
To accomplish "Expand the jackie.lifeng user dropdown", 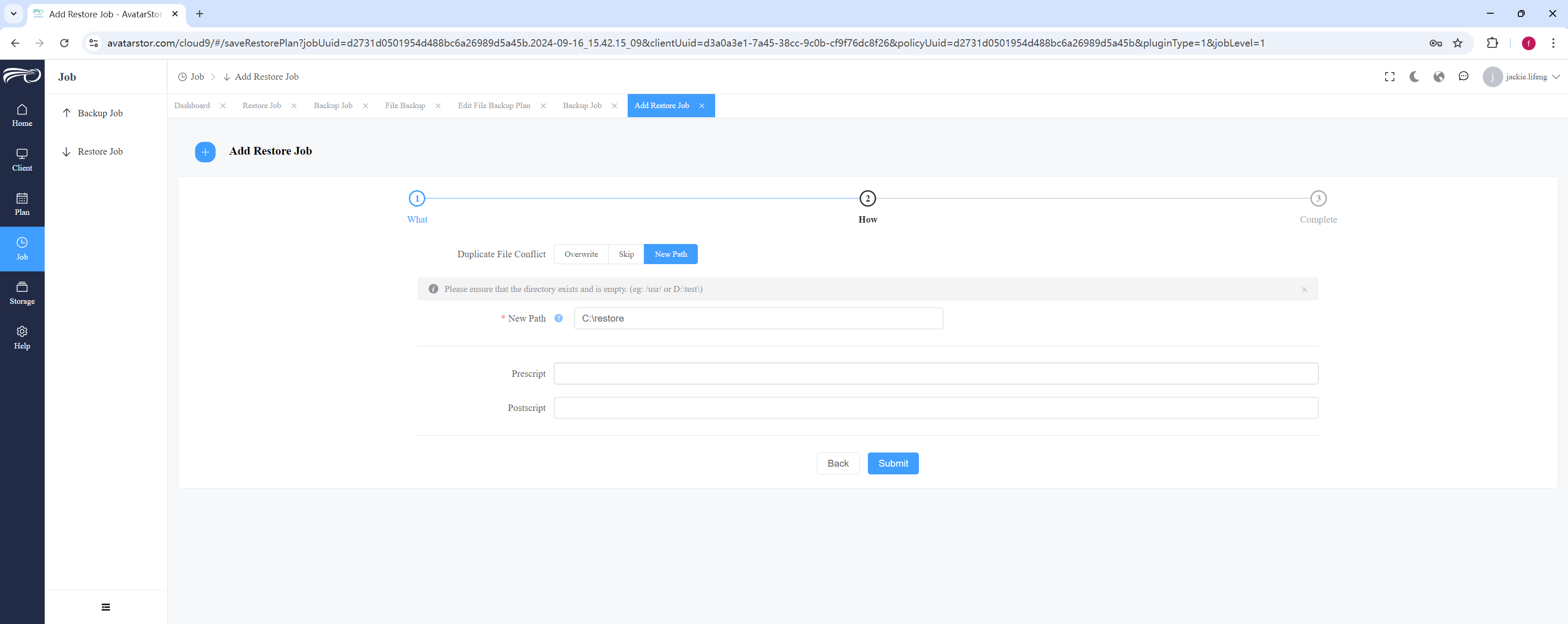I will pyautogui.click(x=1532, y=77).
